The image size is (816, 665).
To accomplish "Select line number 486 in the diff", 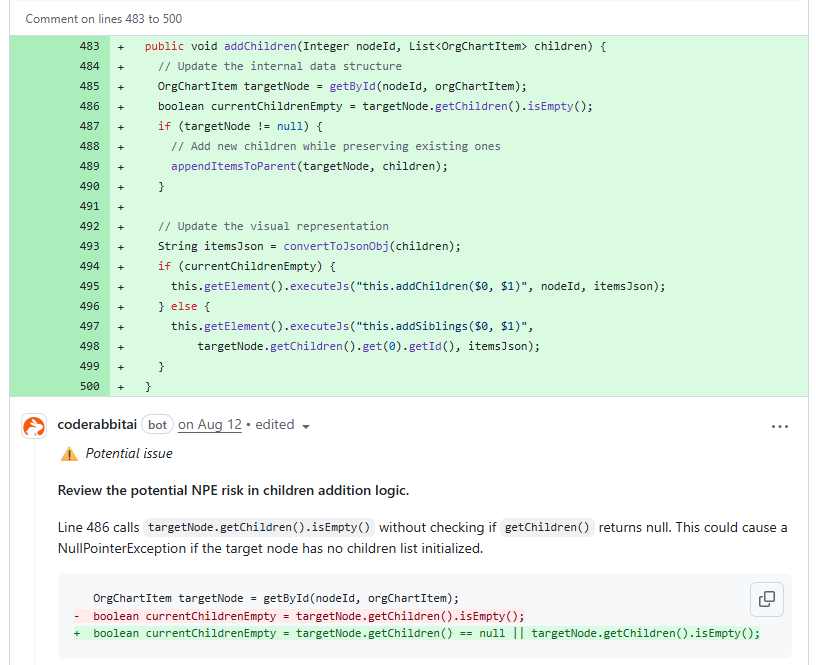I will tap(89, 106).
